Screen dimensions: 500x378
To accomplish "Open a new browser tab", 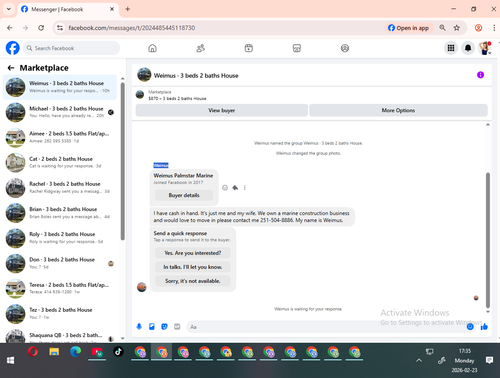I will (128, 9).
